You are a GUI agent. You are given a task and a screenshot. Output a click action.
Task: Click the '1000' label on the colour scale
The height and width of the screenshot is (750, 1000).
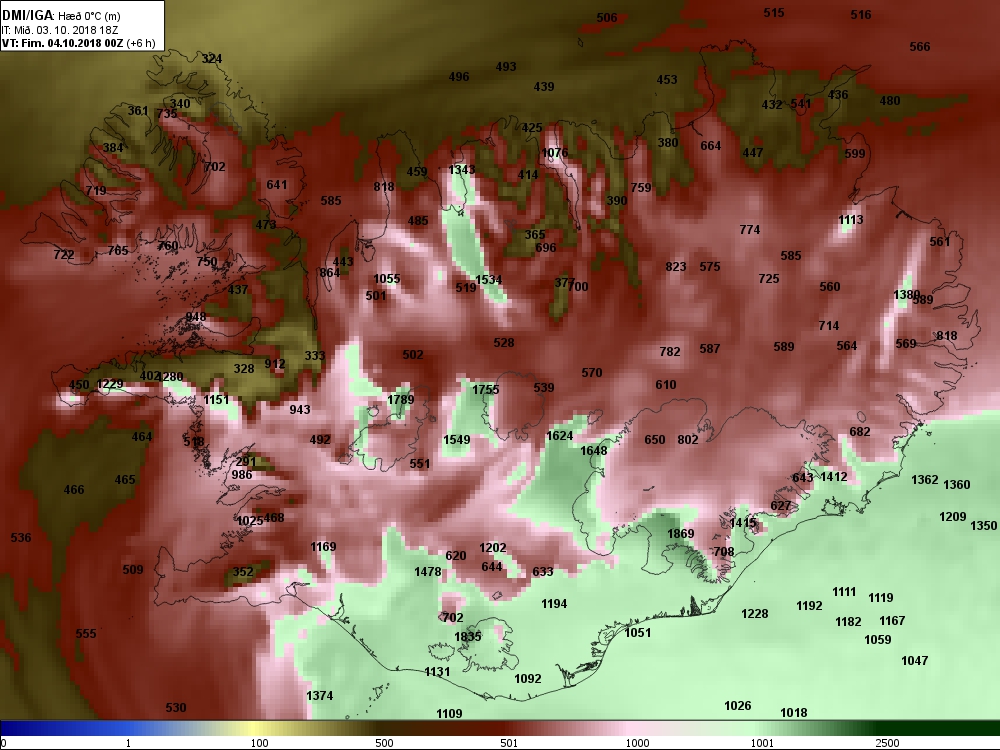637,743
